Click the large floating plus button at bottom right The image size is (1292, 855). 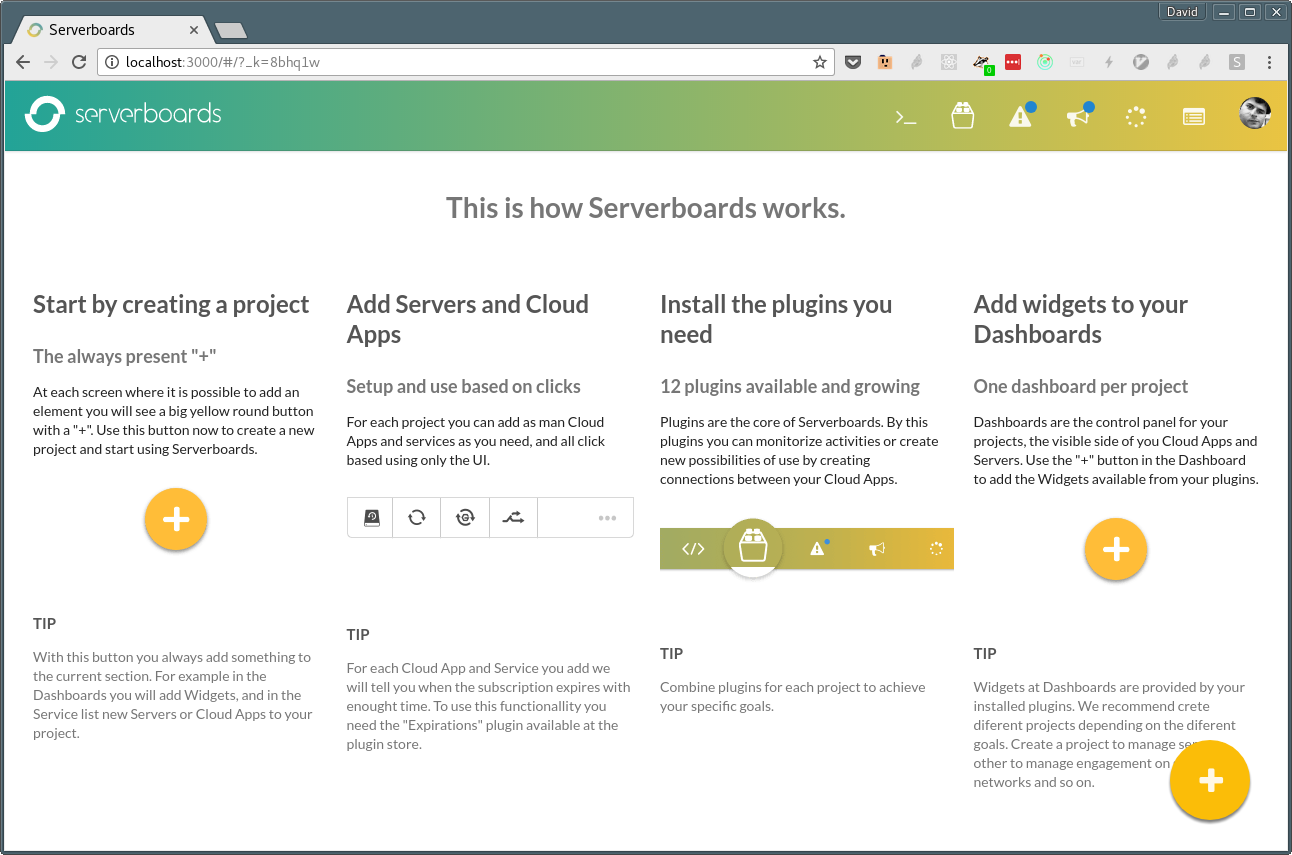[x=1210, y=780]
